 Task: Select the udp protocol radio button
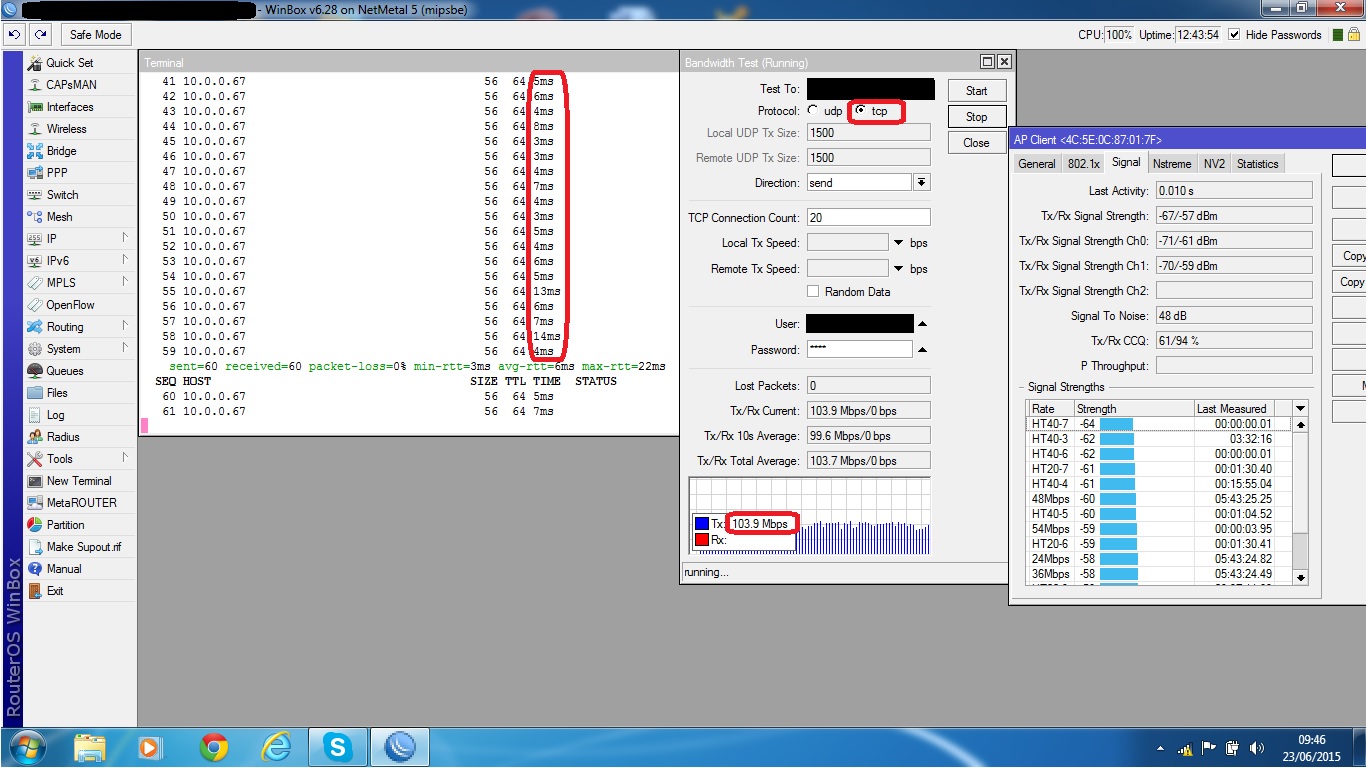[x=813, y=111]
